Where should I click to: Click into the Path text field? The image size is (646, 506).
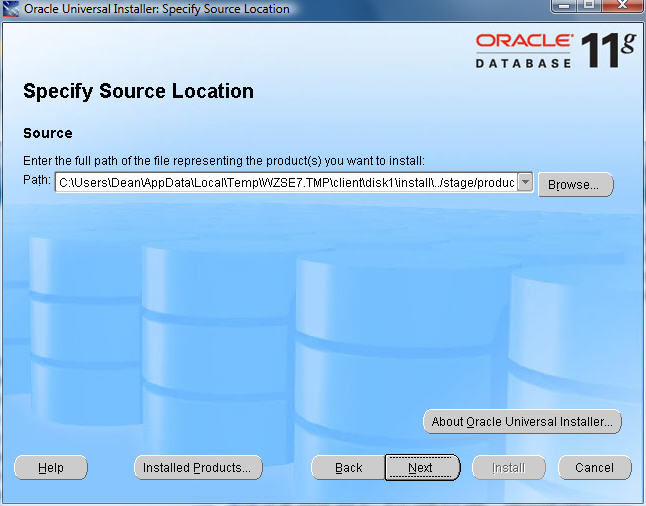point(286,183)
